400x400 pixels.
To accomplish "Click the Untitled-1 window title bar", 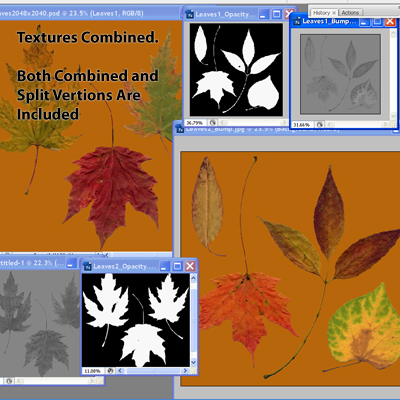I will tap(32, 263).
